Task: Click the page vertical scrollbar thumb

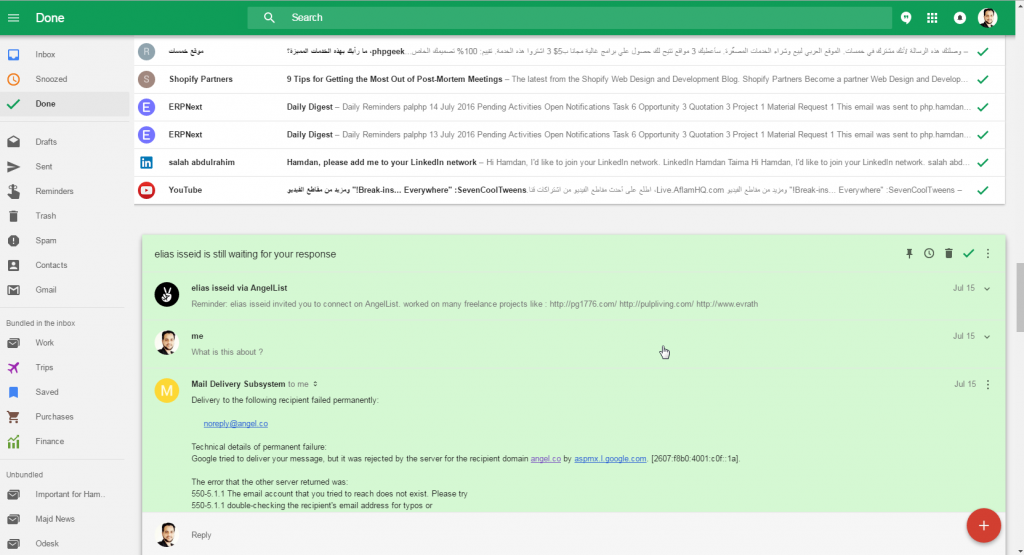Action: 1019,298
